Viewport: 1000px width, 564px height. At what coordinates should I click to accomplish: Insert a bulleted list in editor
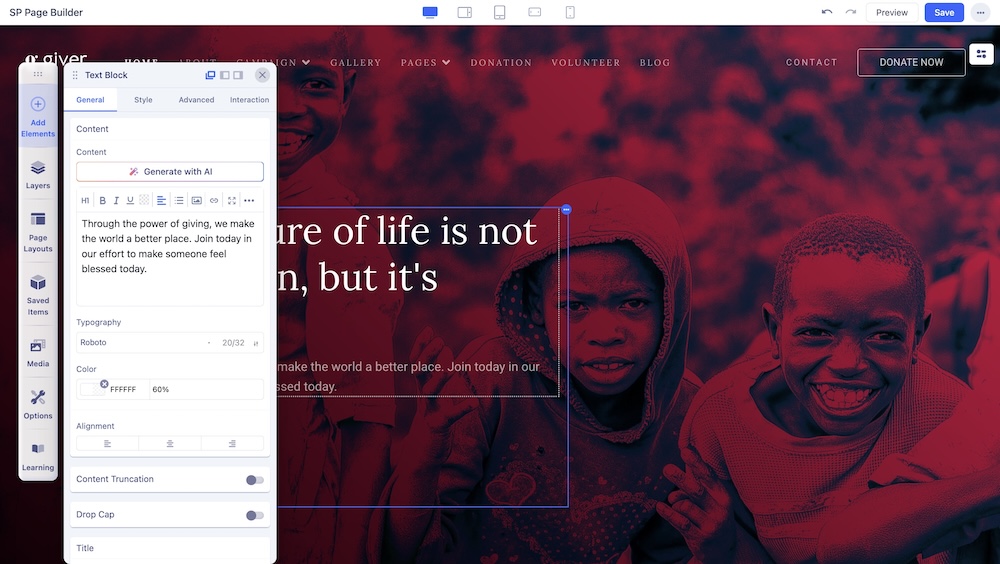(179, 200)
